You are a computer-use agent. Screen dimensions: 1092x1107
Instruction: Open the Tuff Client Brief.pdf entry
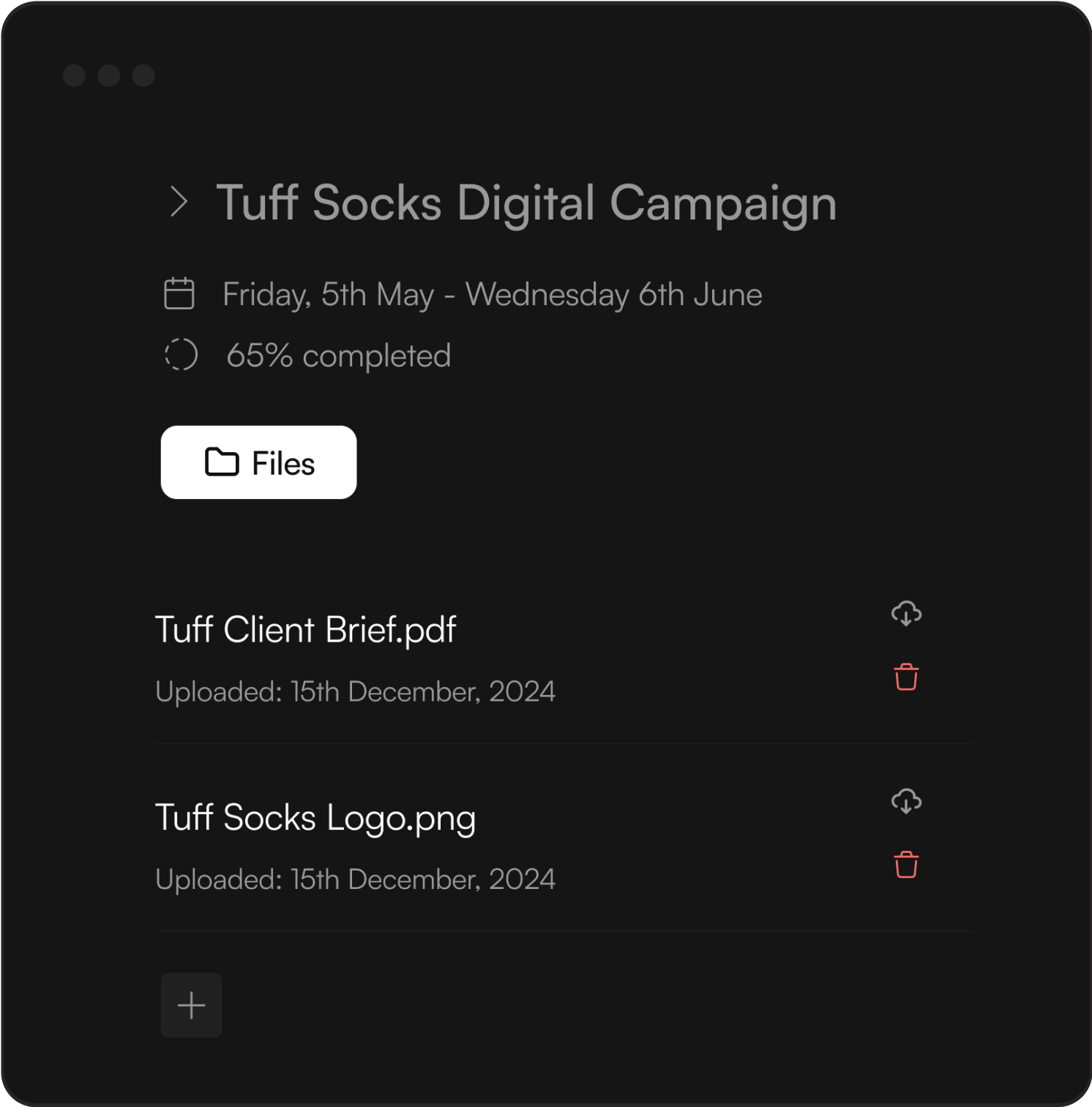(x=305, y=630)
